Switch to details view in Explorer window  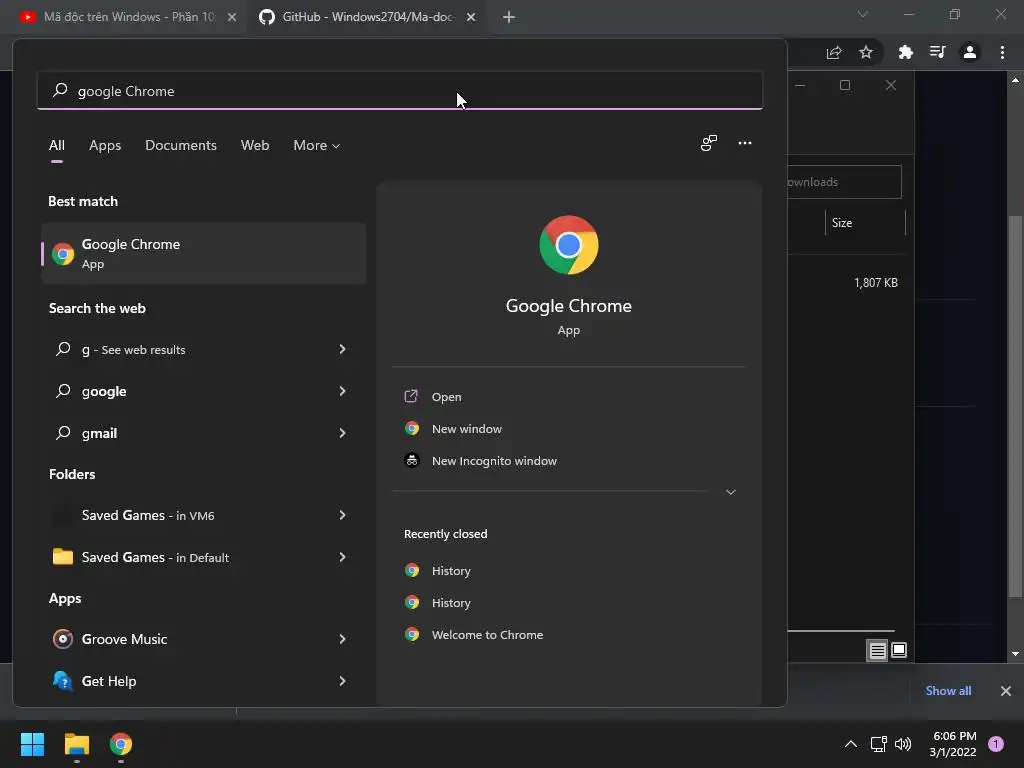click(877, 650)
